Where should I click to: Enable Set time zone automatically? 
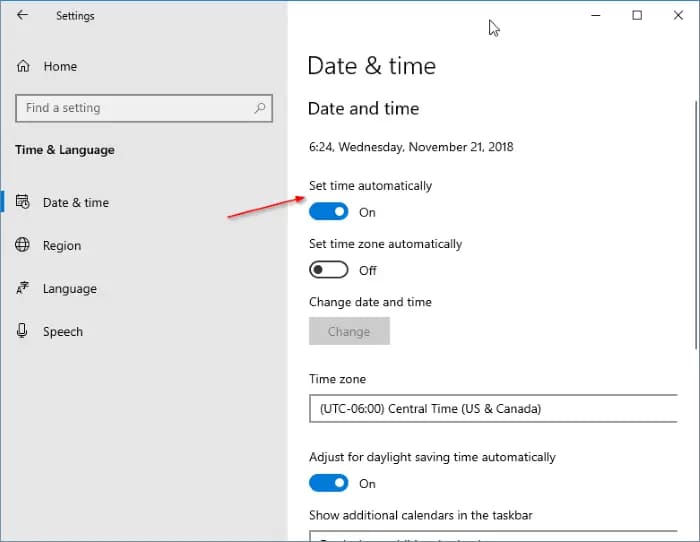pyautogui.click(x=329, y=270)
